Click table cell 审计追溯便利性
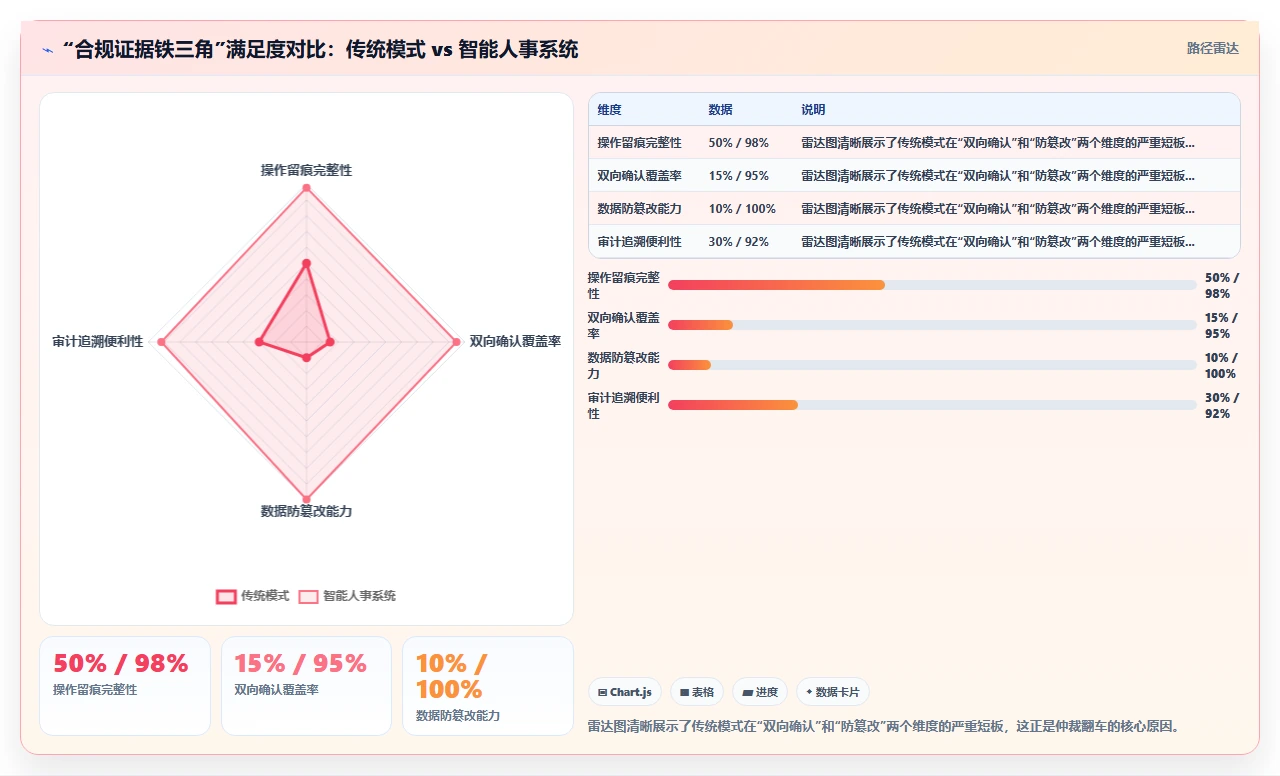The image size is (1280, 776). [x=640, y=242]
